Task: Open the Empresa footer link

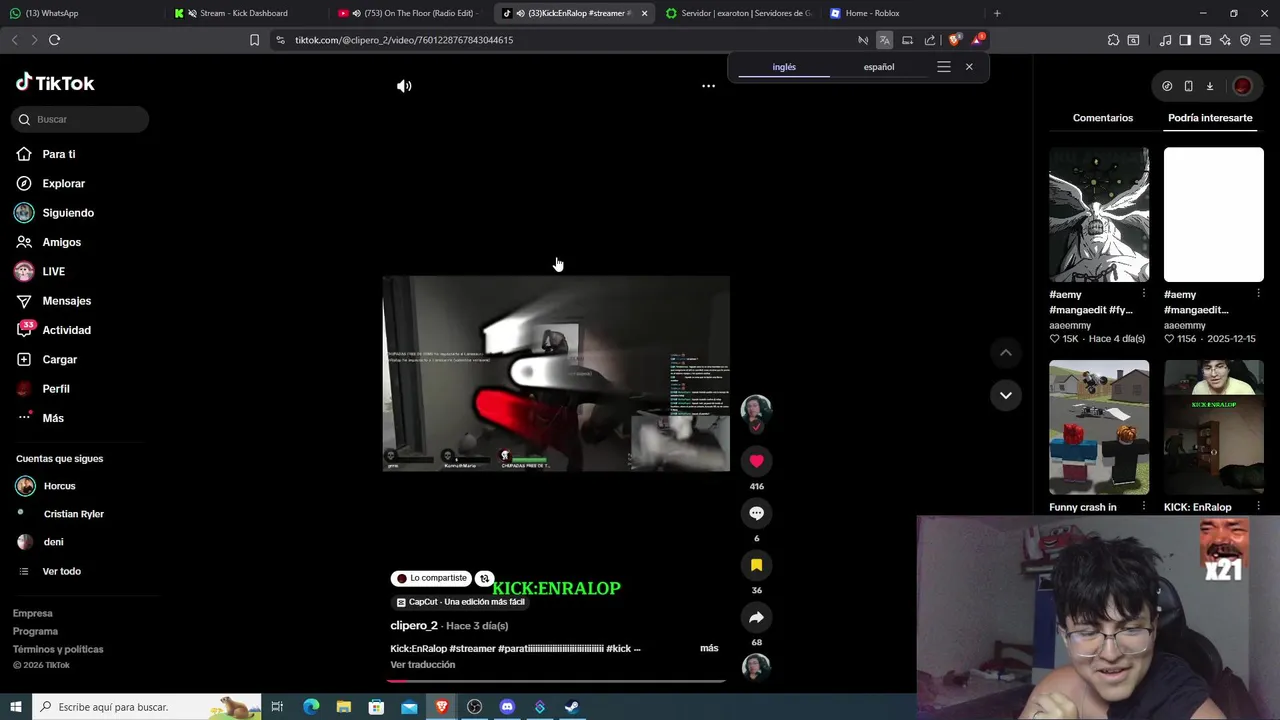Action: tap(33, 614)
